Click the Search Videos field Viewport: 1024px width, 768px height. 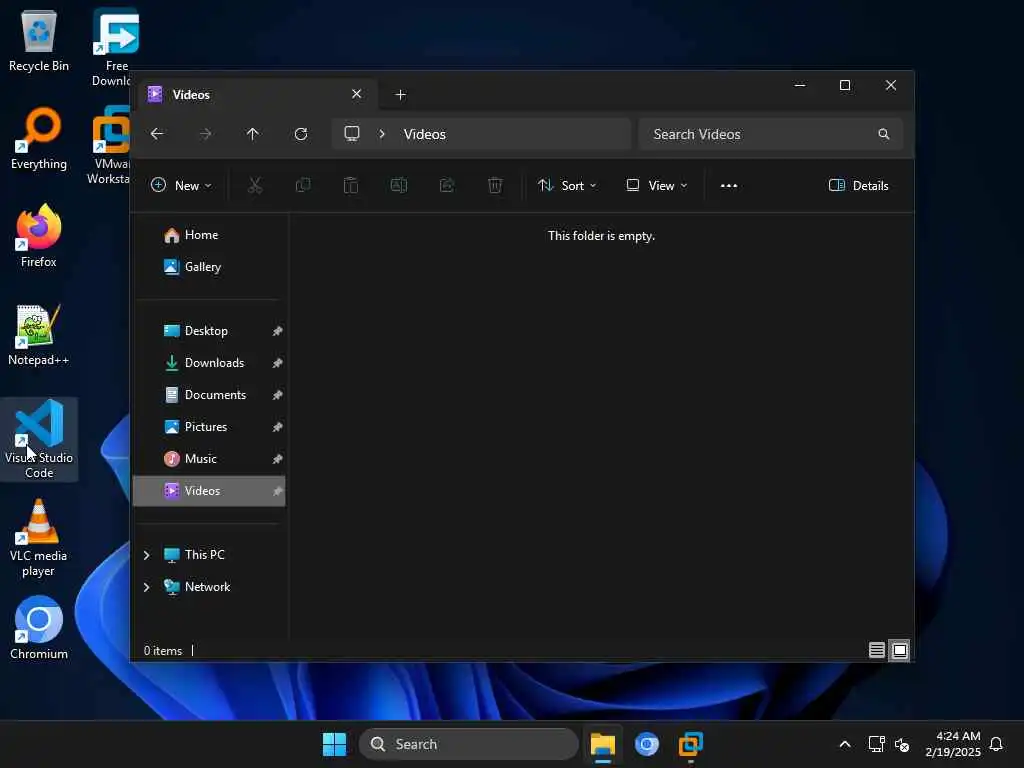click(771, 134)
